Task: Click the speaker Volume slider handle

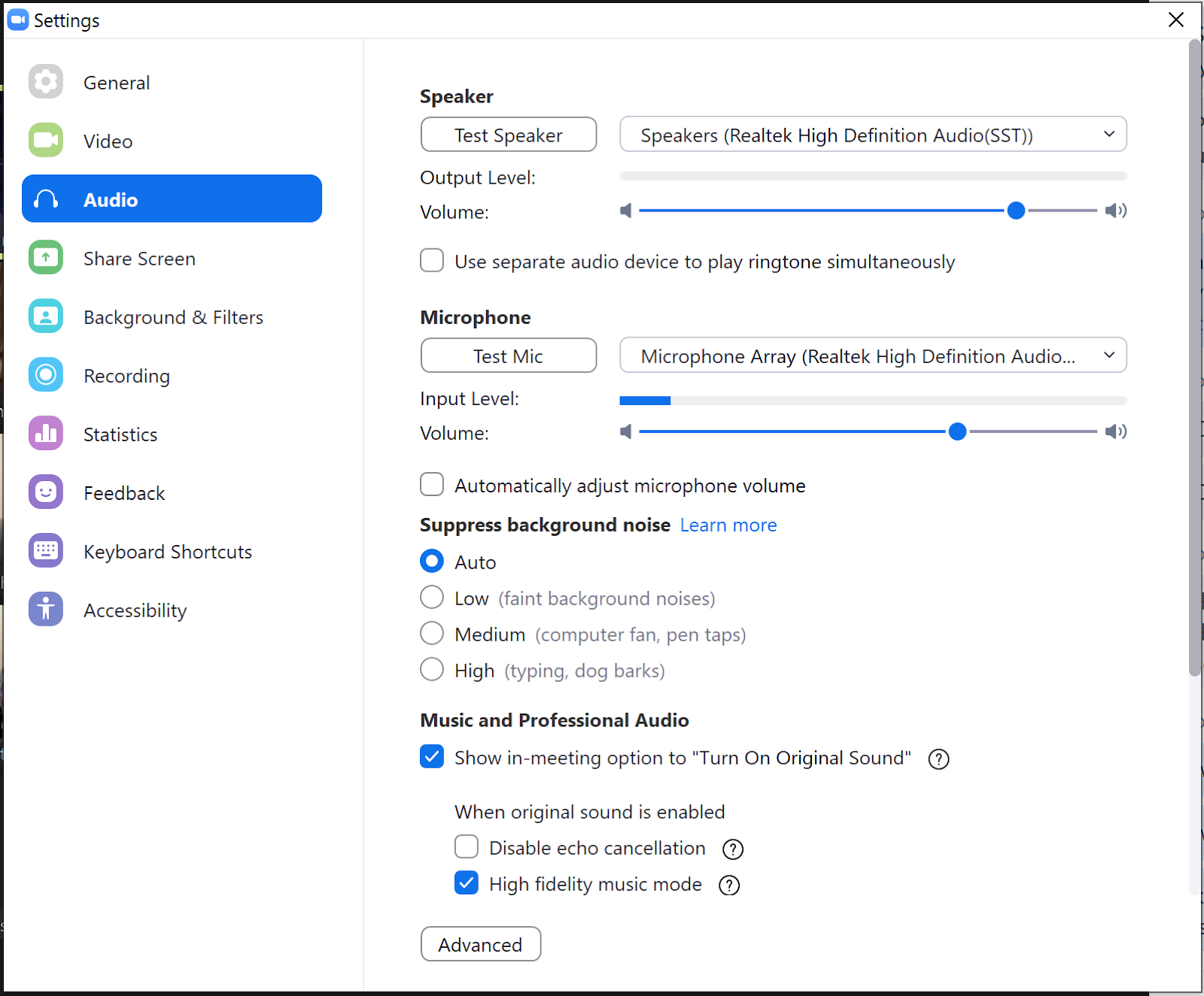Action: pyautogui.click(x=1016, y=211)
